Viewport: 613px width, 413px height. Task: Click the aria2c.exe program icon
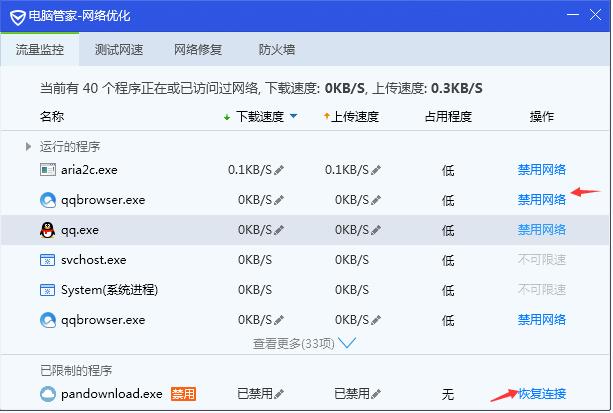coord(48,170)
